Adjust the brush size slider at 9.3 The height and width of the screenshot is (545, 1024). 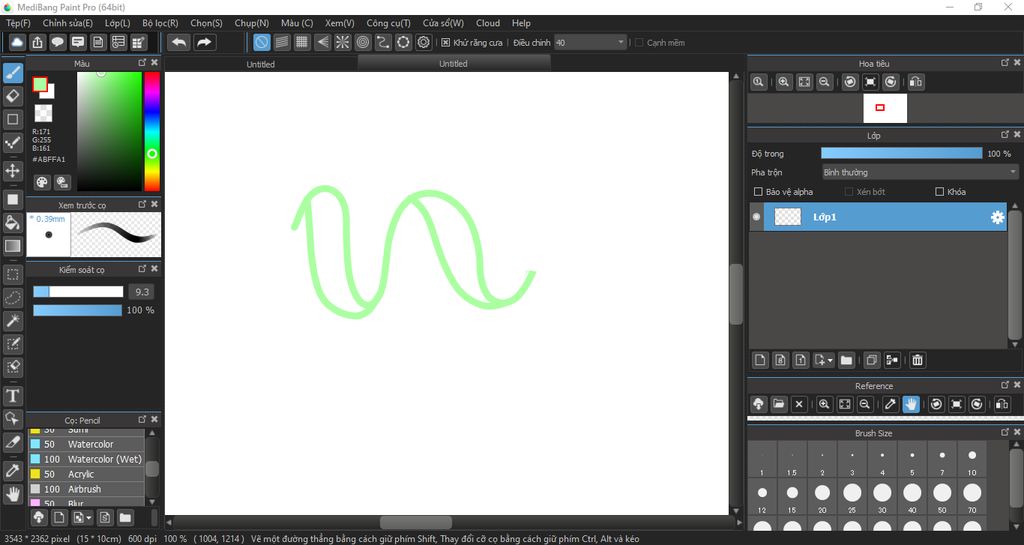(x=78, y=292)
